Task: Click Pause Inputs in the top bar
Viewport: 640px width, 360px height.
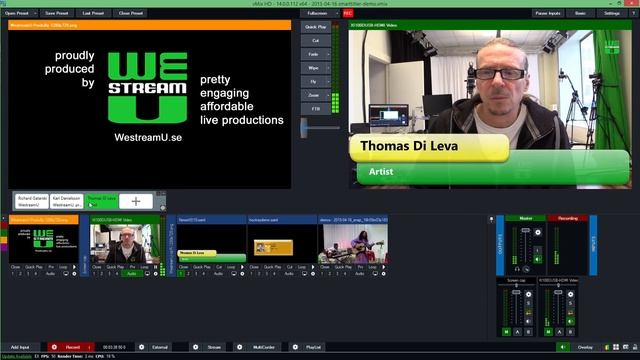Action: [548, 13]
